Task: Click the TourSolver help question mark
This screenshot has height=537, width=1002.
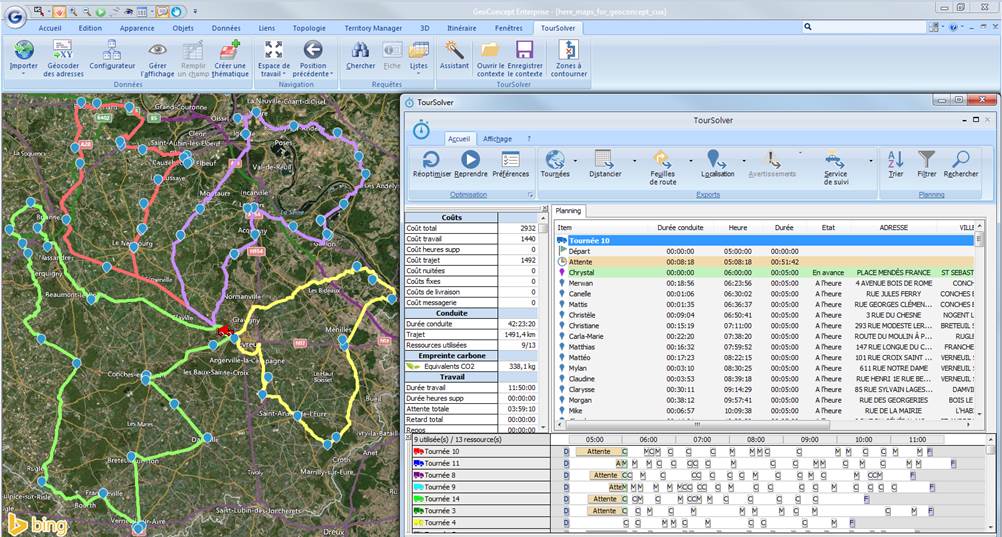Action: coord(528,139)
